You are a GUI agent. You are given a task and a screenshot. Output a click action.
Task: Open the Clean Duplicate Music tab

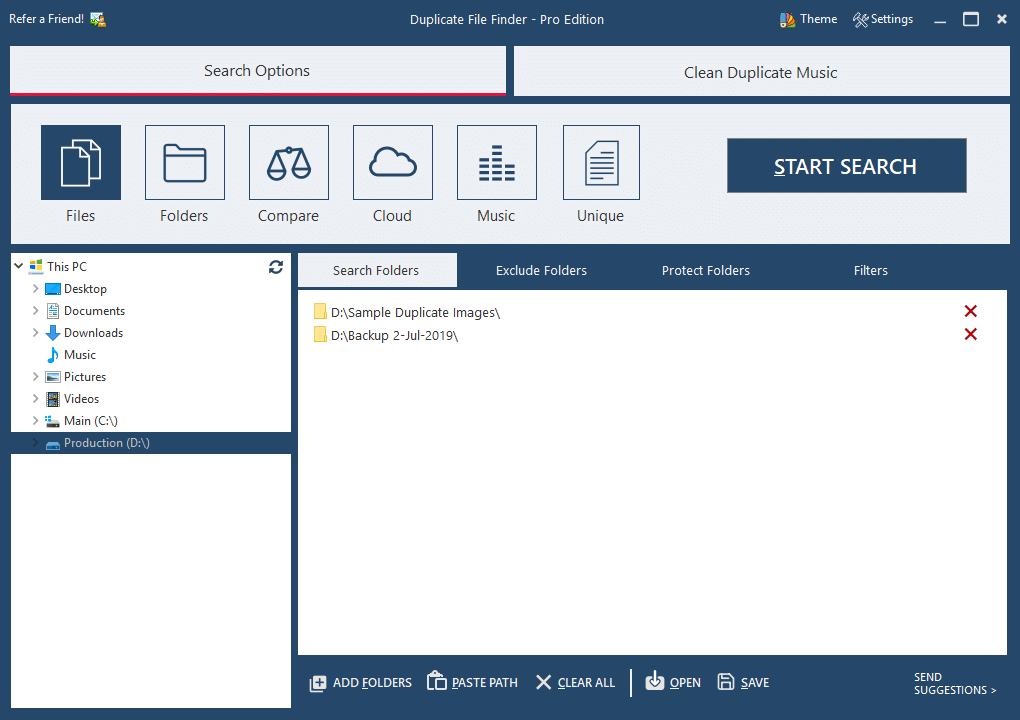760,71
